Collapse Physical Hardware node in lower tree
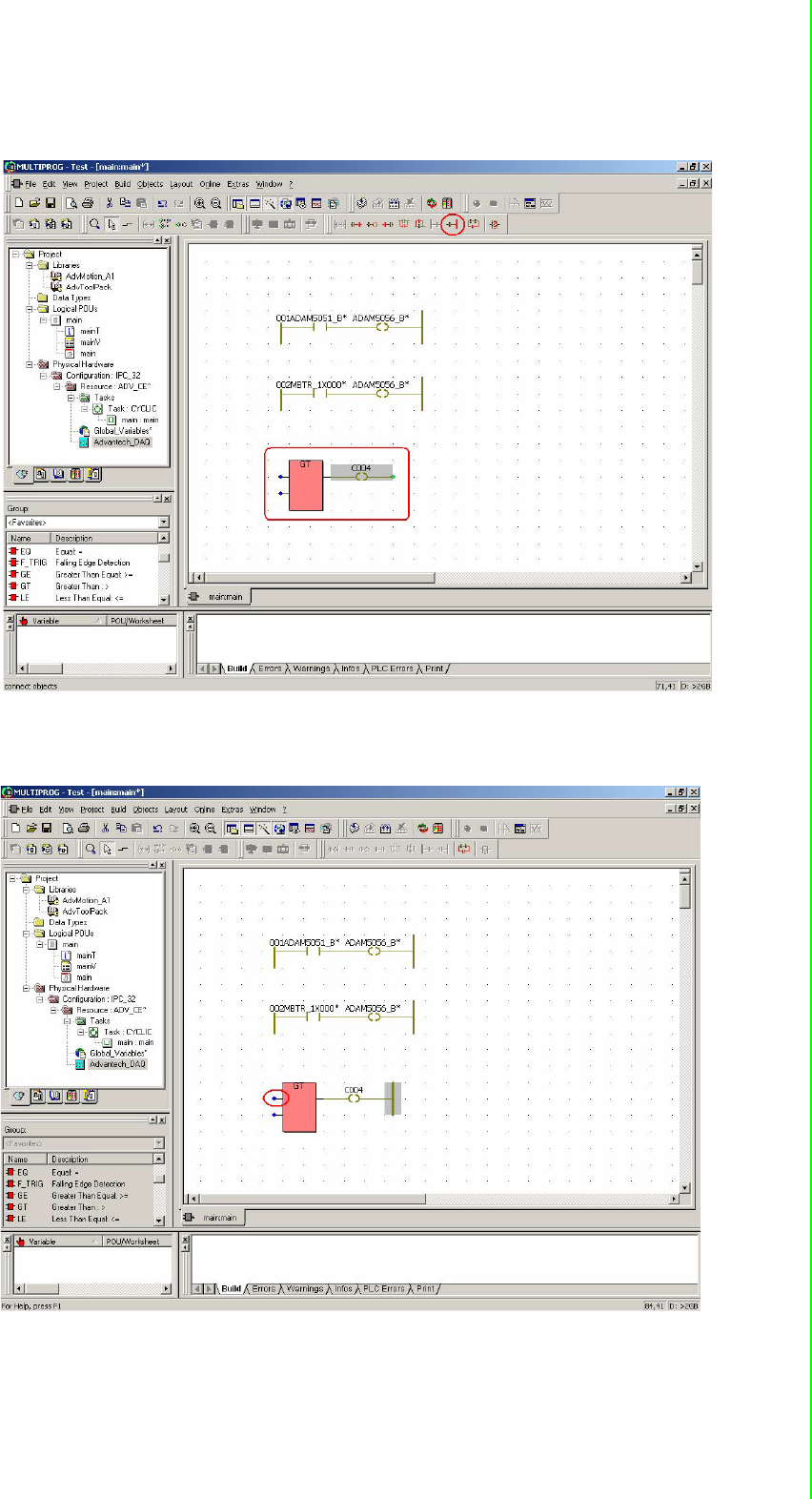The image size is (812, 1499). 27,988
